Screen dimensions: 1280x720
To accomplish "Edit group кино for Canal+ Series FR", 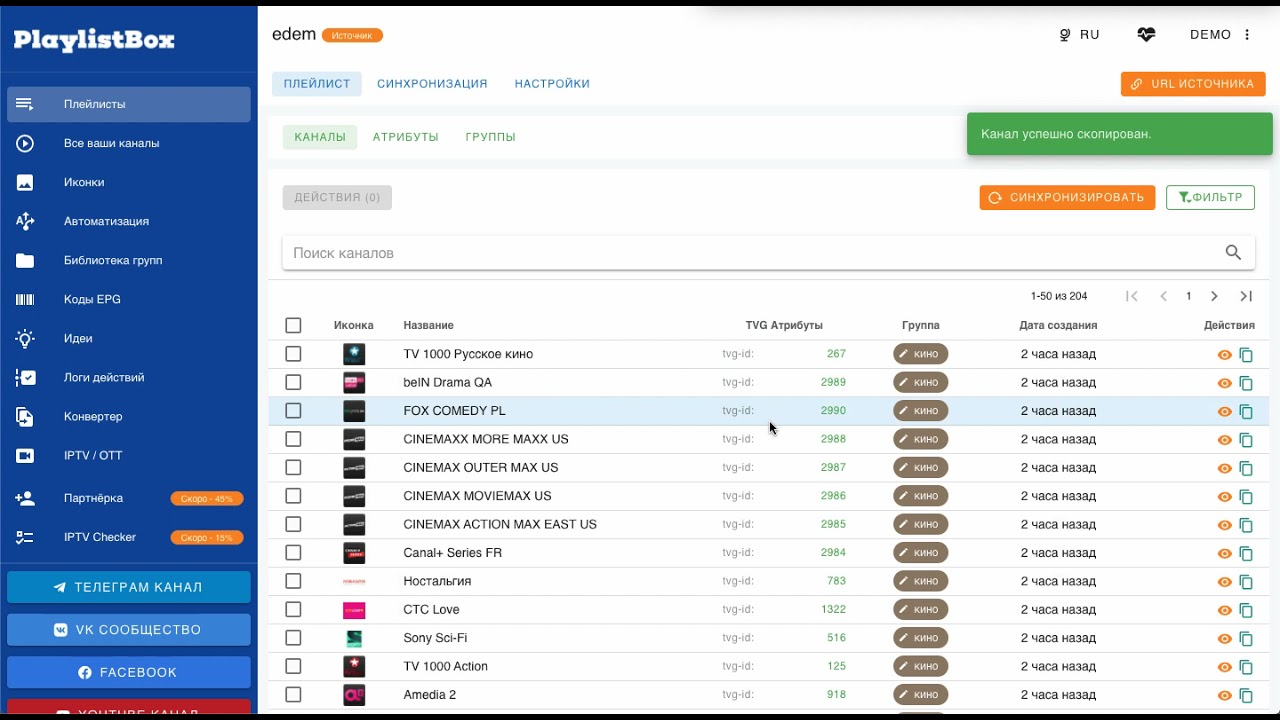I will pos(920,553).
